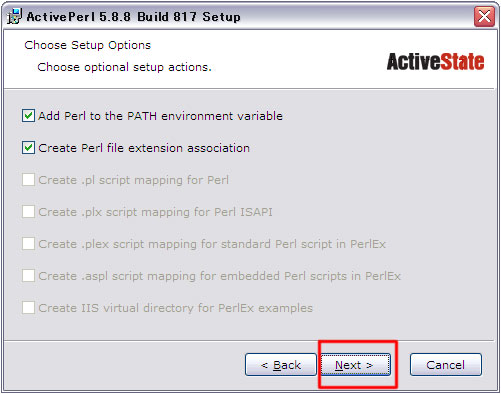
Task: Close the ActivePerl Setup window
Action: [484, 16]
